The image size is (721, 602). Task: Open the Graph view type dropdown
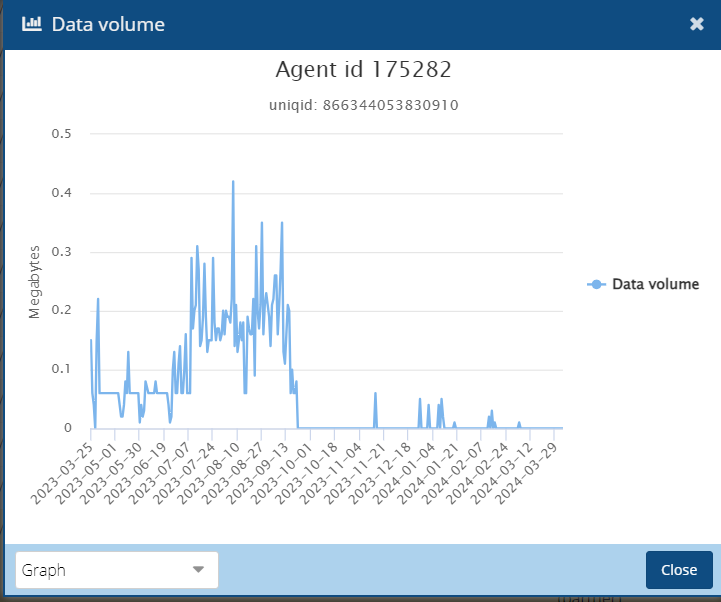(117, 570)
